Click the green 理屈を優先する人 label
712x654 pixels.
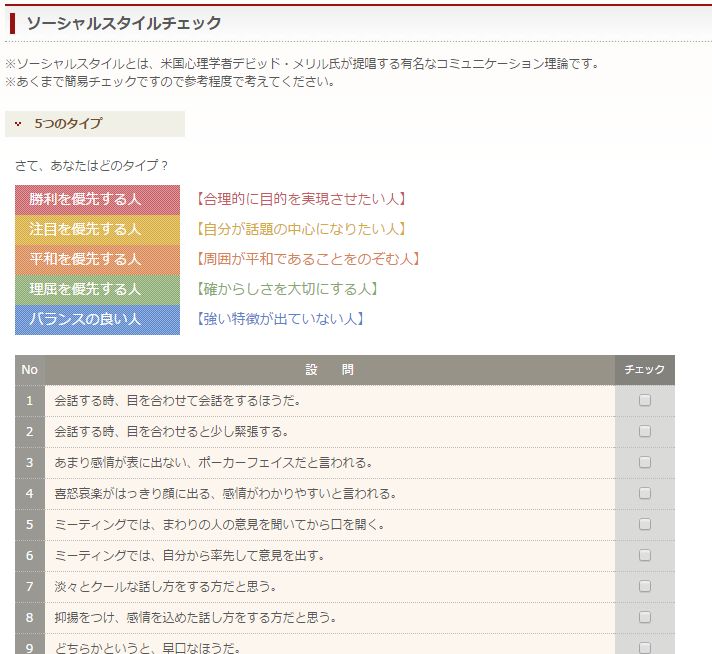pos(97,289)
